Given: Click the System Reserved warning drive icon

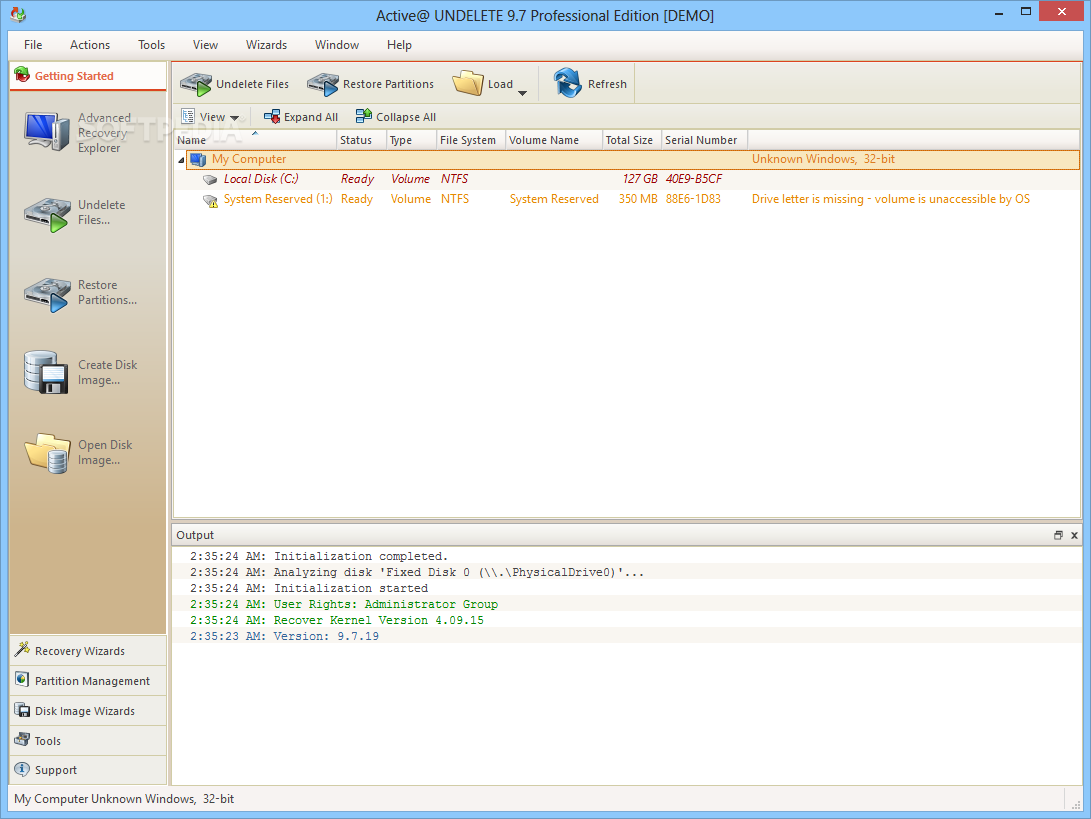Looking at the screenshot, I should 210,200.
